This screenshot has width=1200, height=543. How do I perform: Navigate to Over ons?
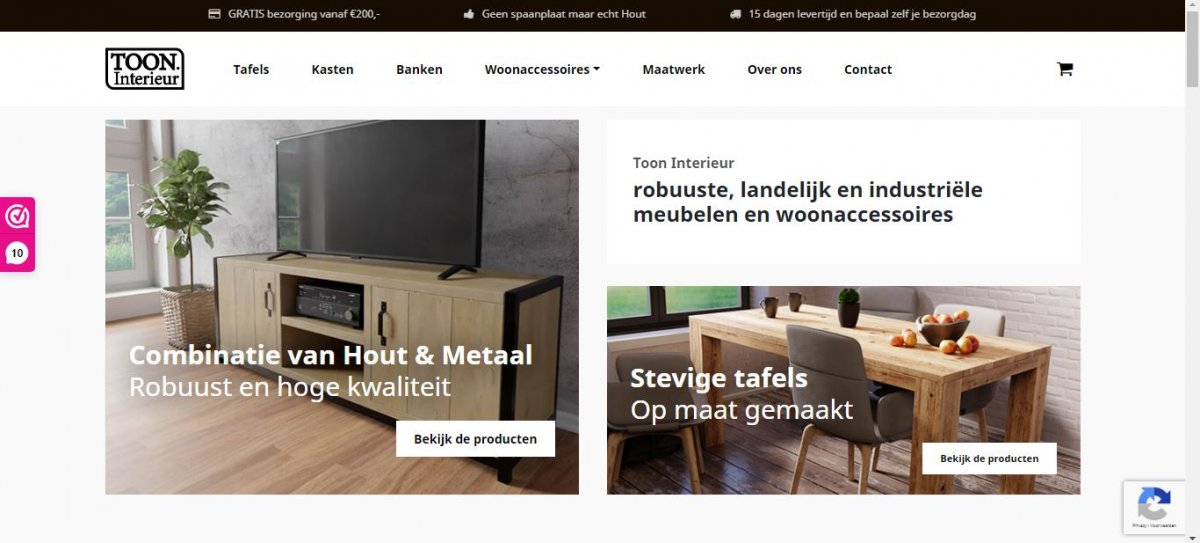(774, 69)
